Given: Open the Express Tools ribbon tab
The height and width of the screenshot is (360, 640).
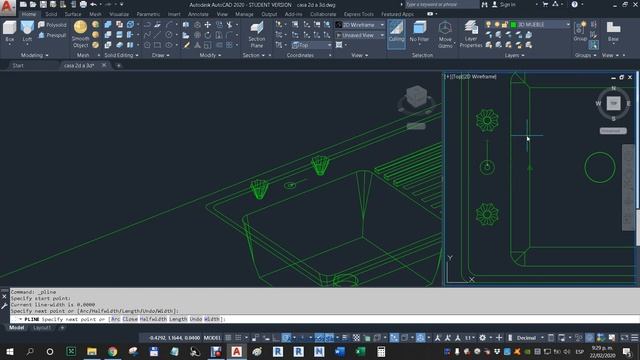Looking at the screenshot, I should click(x=358, y=14).
